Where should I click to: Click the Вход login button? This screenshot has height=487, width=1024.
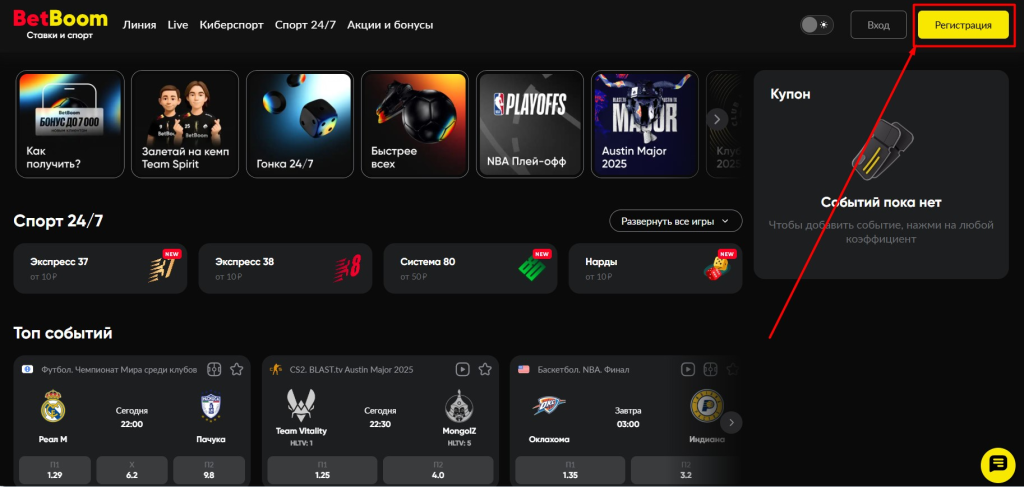878,25
